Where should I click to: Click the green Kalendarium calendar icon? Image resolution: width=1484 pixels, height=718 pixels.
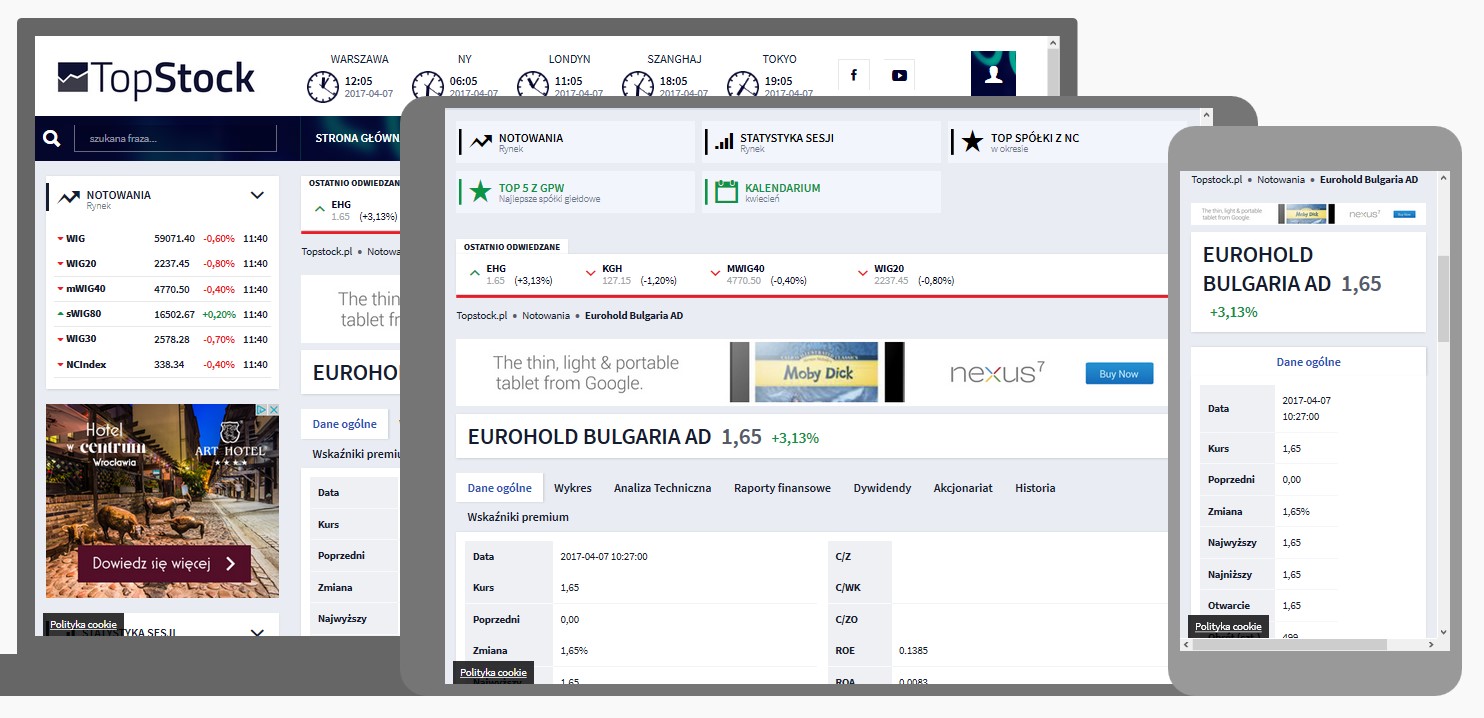click(x=727, y=191)
